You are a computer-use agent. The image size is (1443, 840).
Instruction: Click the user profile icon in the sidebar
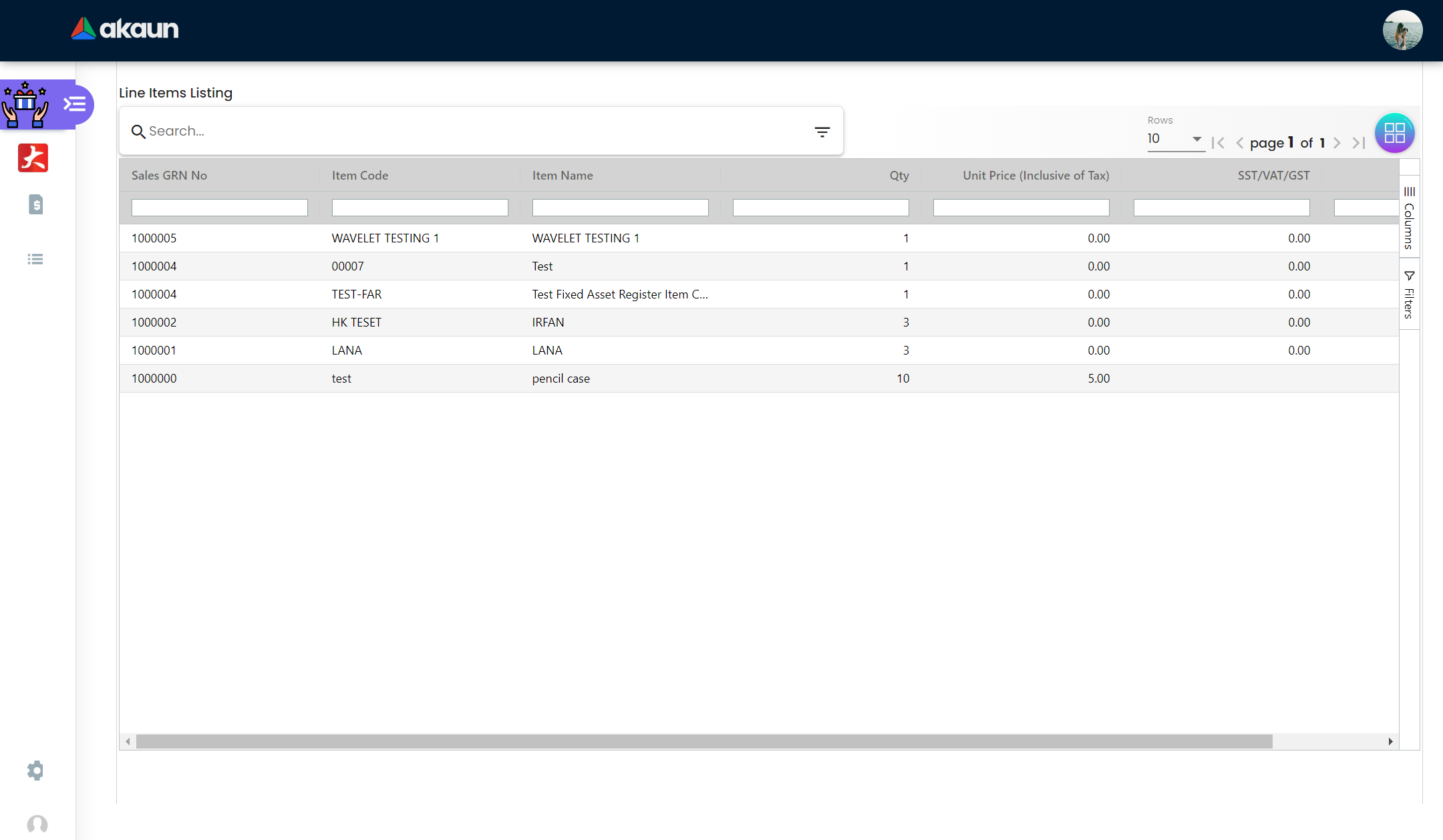[37, 824]
